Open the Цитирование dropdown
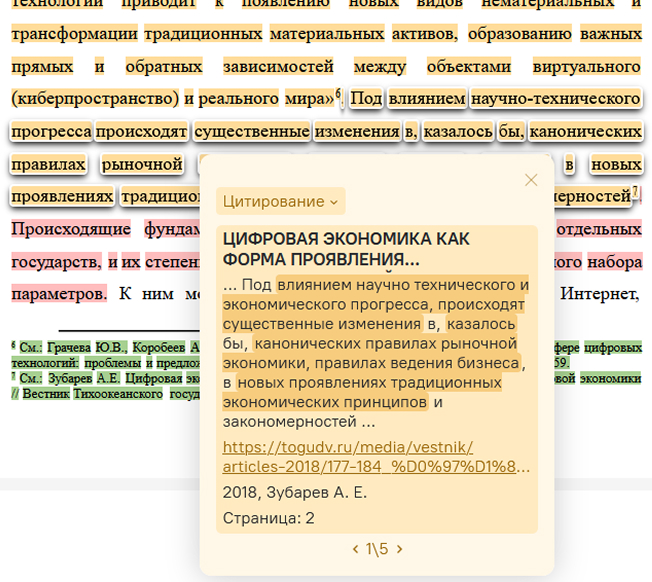This screenshot has height=582, width=652. [281, 201]
